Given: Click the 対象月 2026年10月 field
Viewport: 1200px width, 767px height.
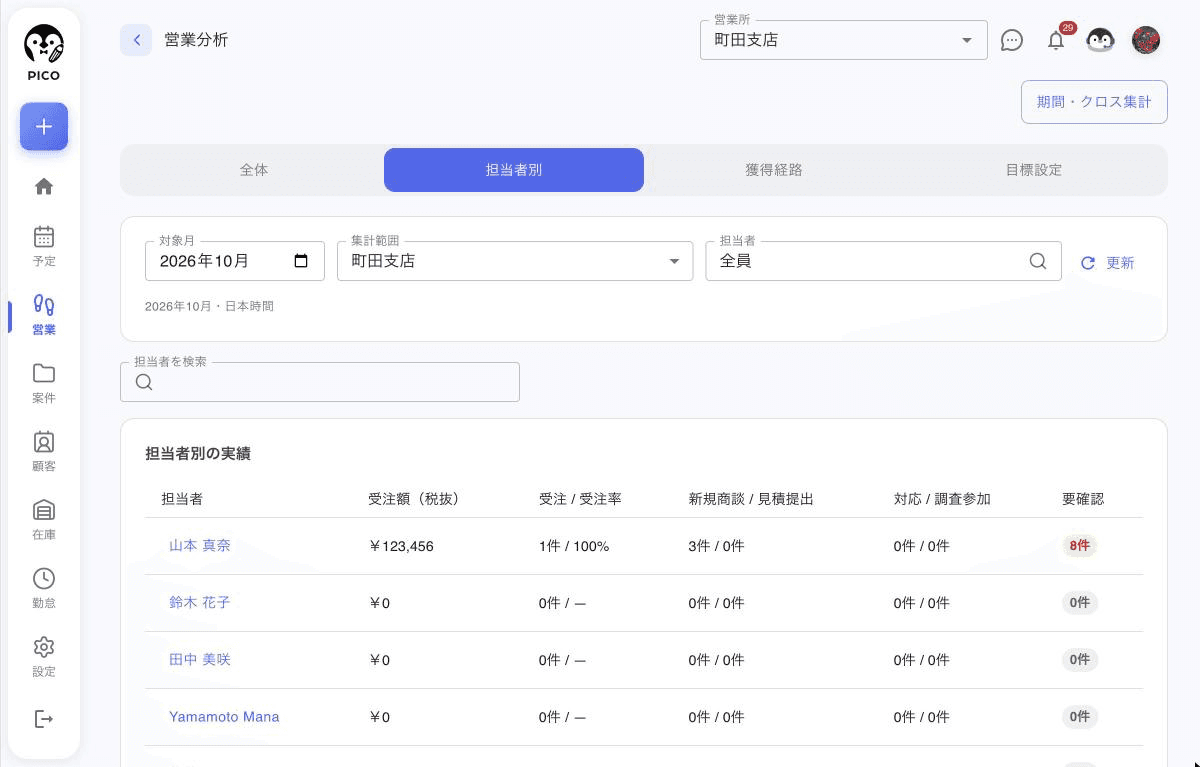Looking at the screenshot, I should coord(235,261).
